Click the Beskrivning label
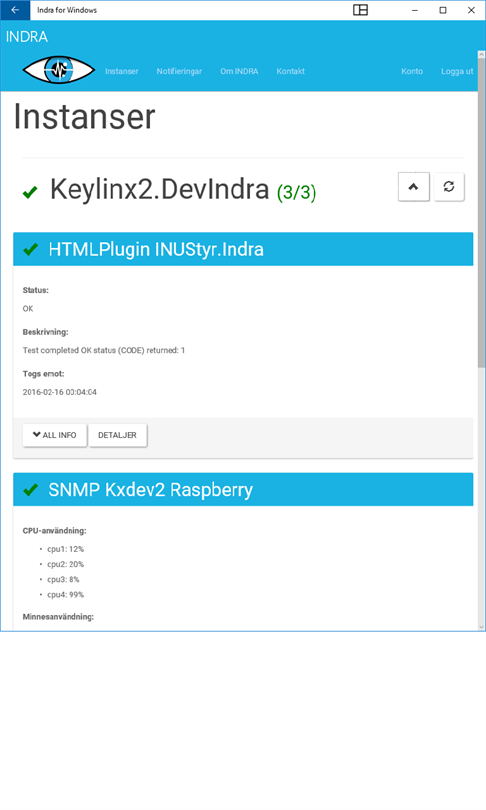 click(x=45, y=332)
